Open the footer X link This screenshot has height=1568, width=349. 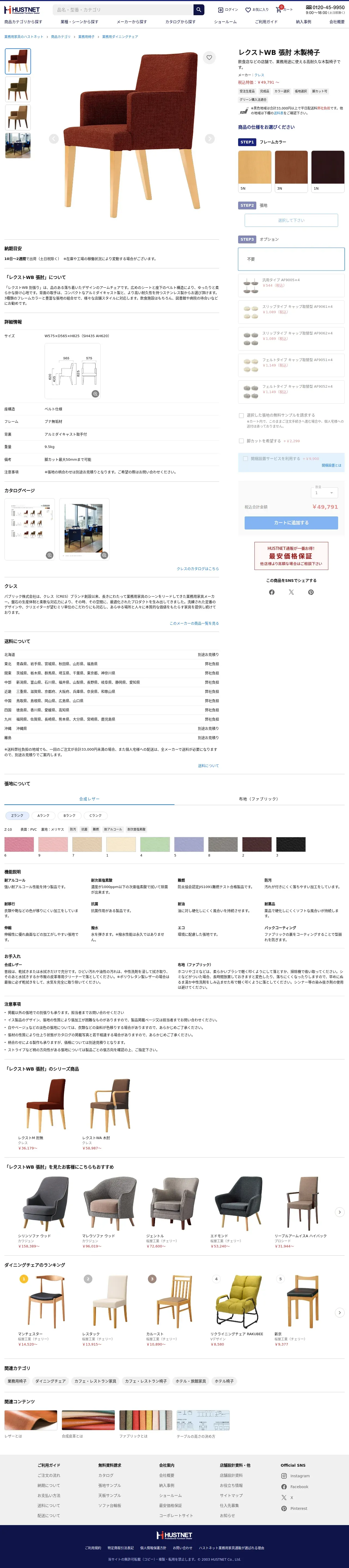click(287, 1497)
